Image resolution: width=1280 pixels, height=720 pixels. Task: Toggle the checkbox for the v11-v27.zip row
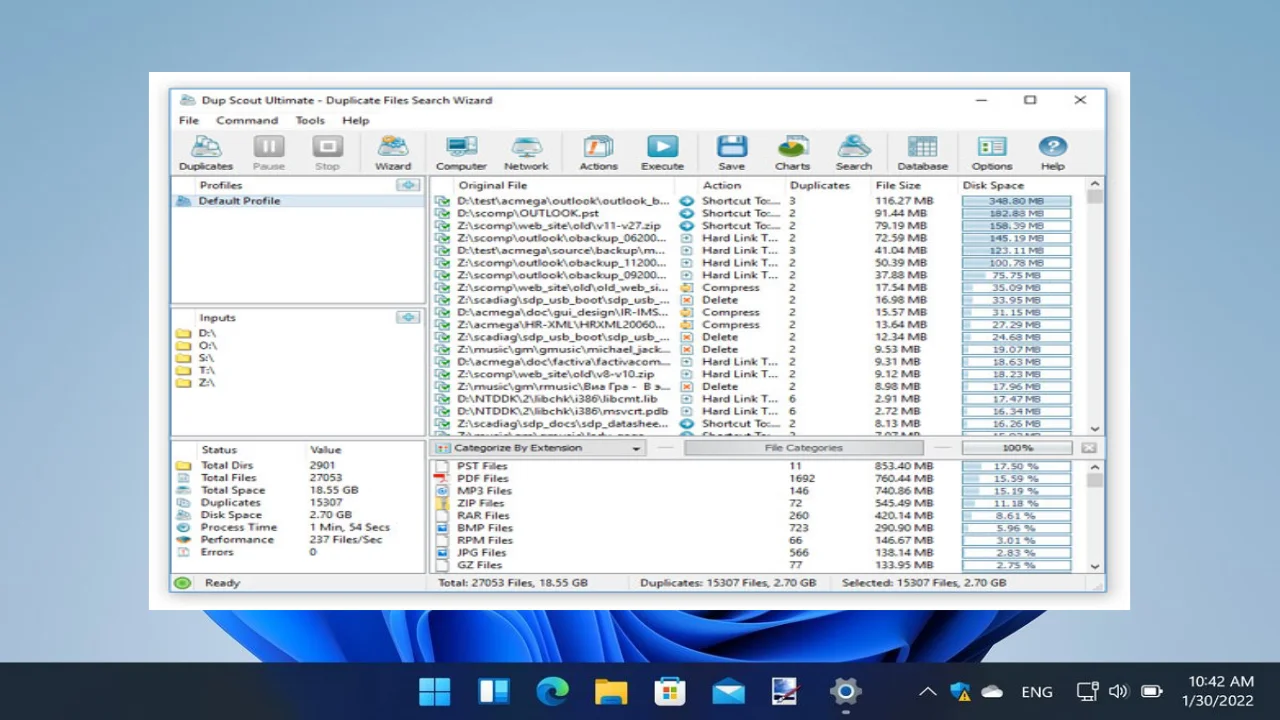click(442, 226)
